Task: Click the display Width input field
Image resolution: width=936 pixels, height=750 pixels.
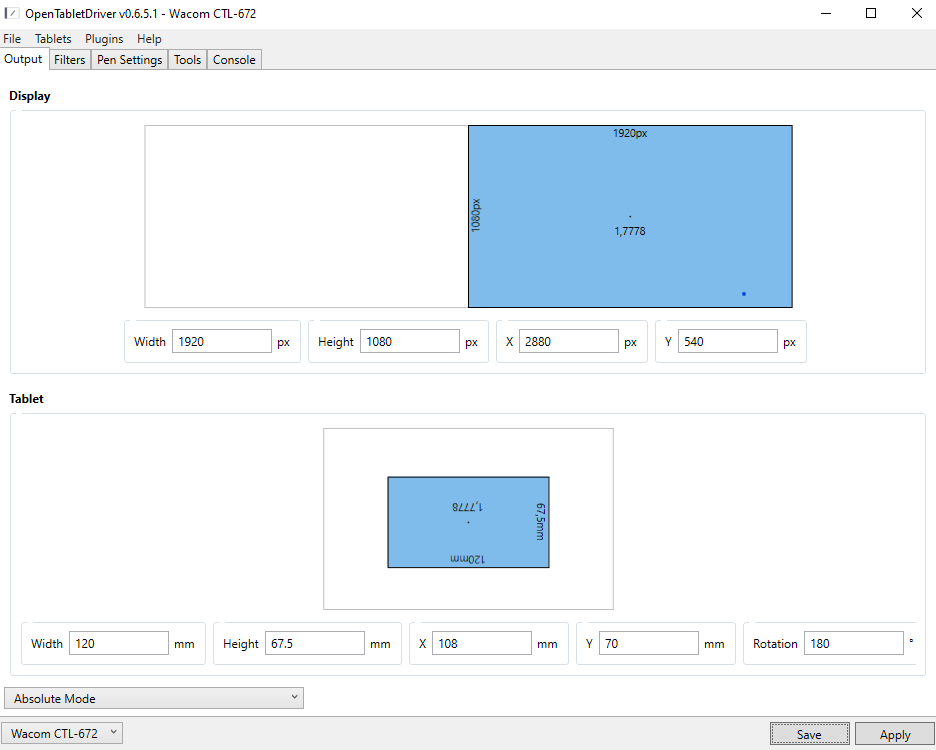Action: (x=221, y=341)
